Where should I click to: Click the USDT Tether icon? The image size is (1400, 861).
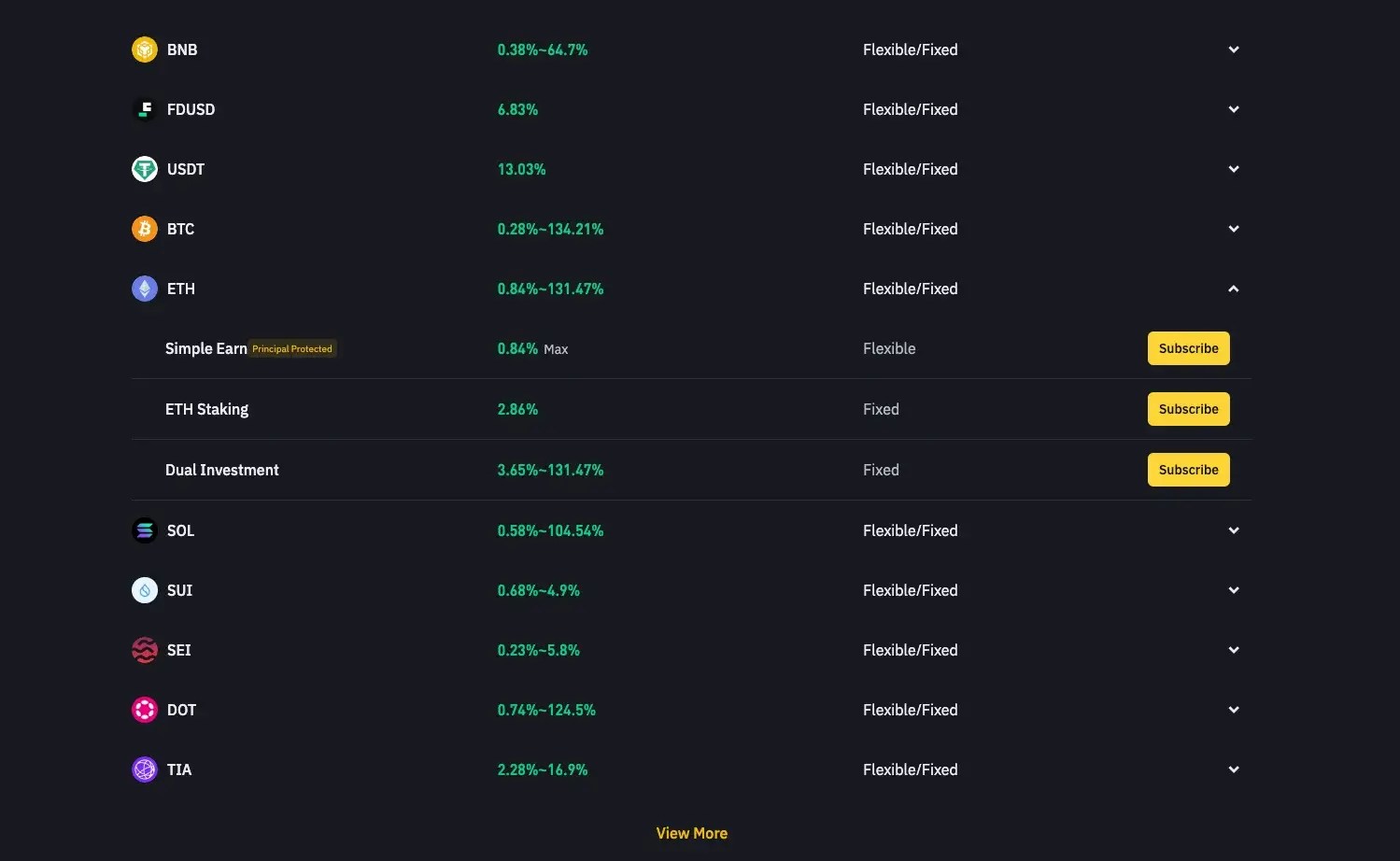coord(144,168)
